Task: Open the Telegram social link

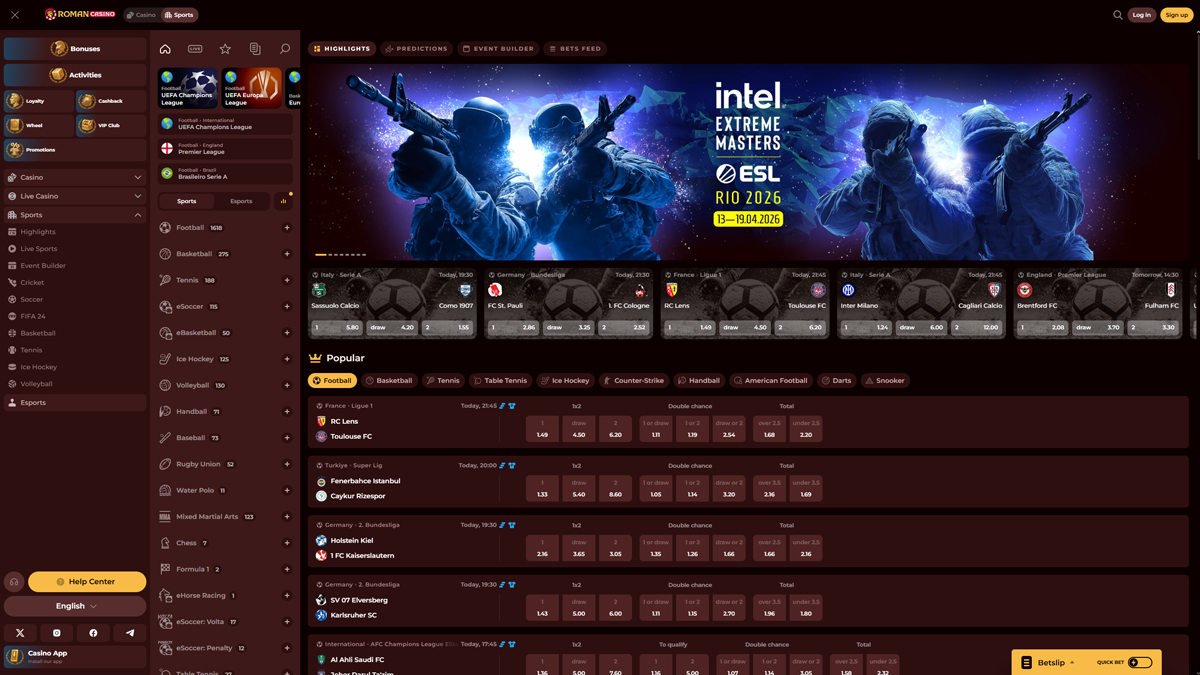Action: (x=130, y=632)
